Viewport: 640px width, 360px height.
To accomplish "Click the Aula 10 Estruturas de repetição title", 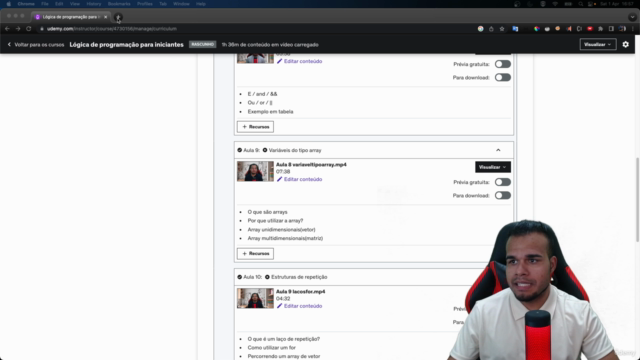I will tap(299, 277).
